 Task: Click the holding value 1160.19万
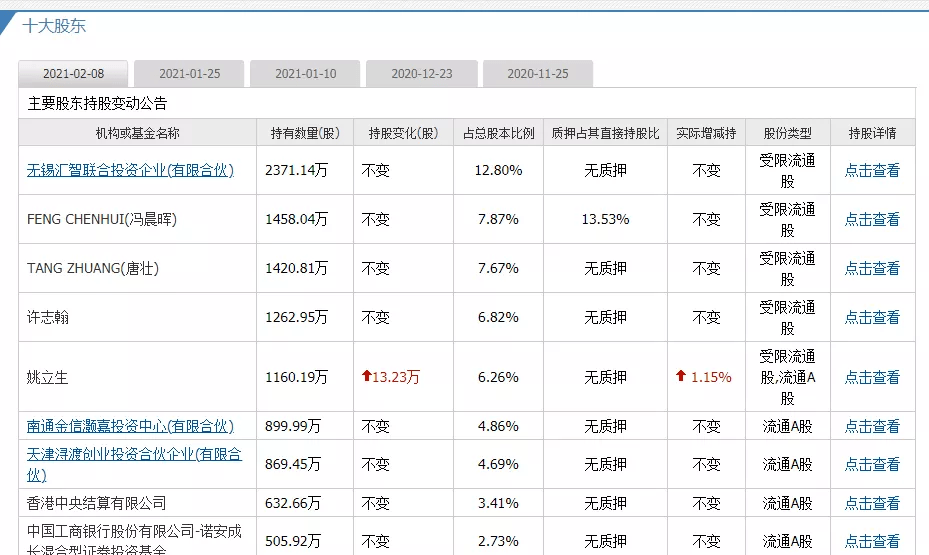(296, 377)
